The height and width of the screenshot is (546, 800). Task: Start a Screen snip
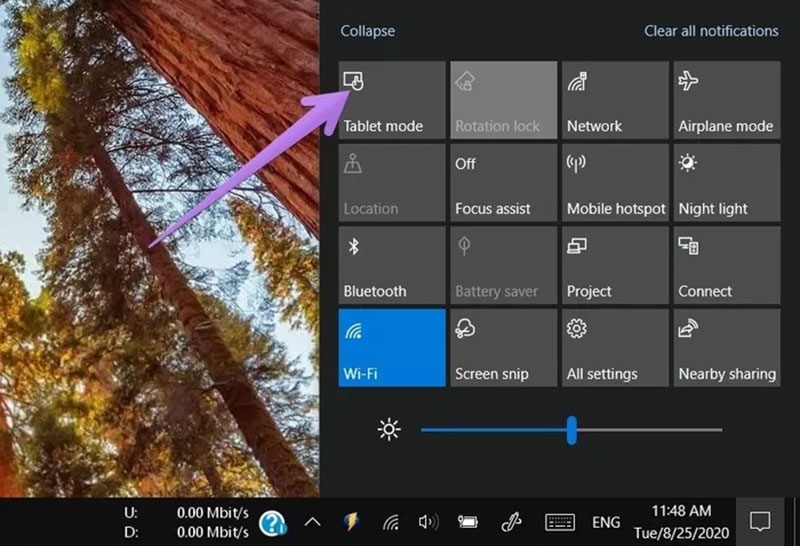click(x=504, y=348)
